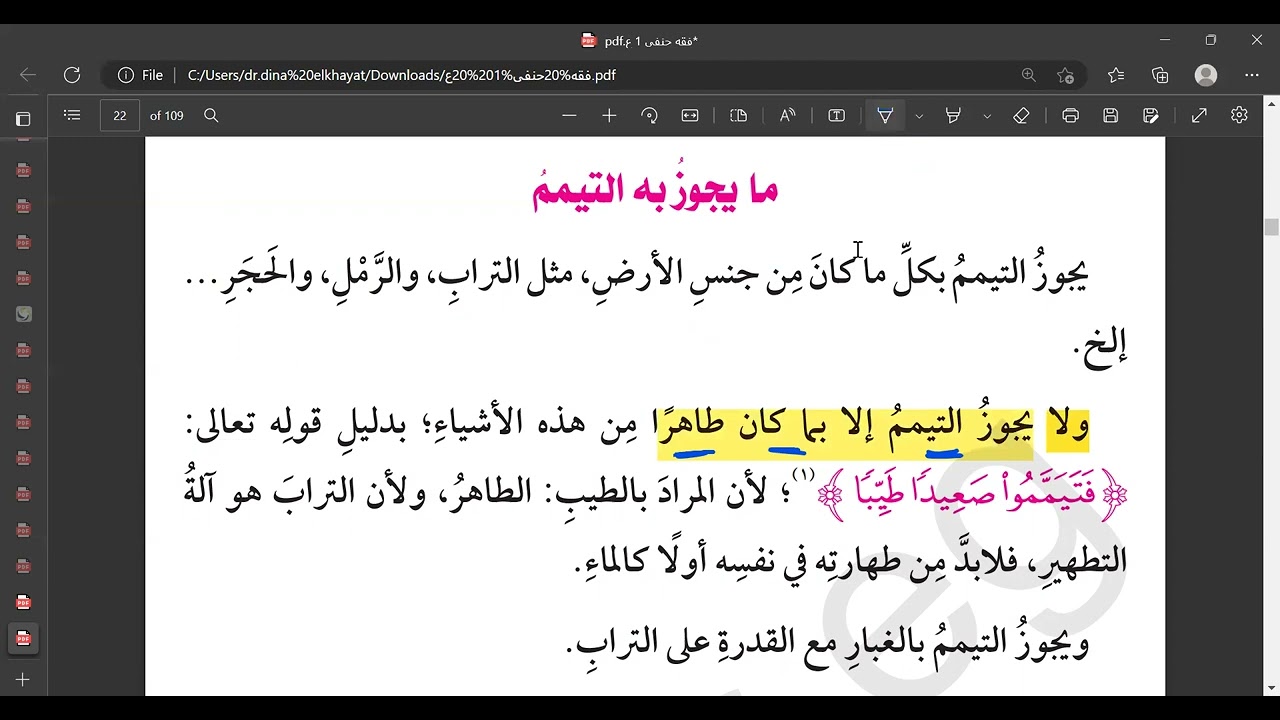Edit the page number field showing 22
1280x720 pixels.
pyautogui.click(x=120, y=116)
